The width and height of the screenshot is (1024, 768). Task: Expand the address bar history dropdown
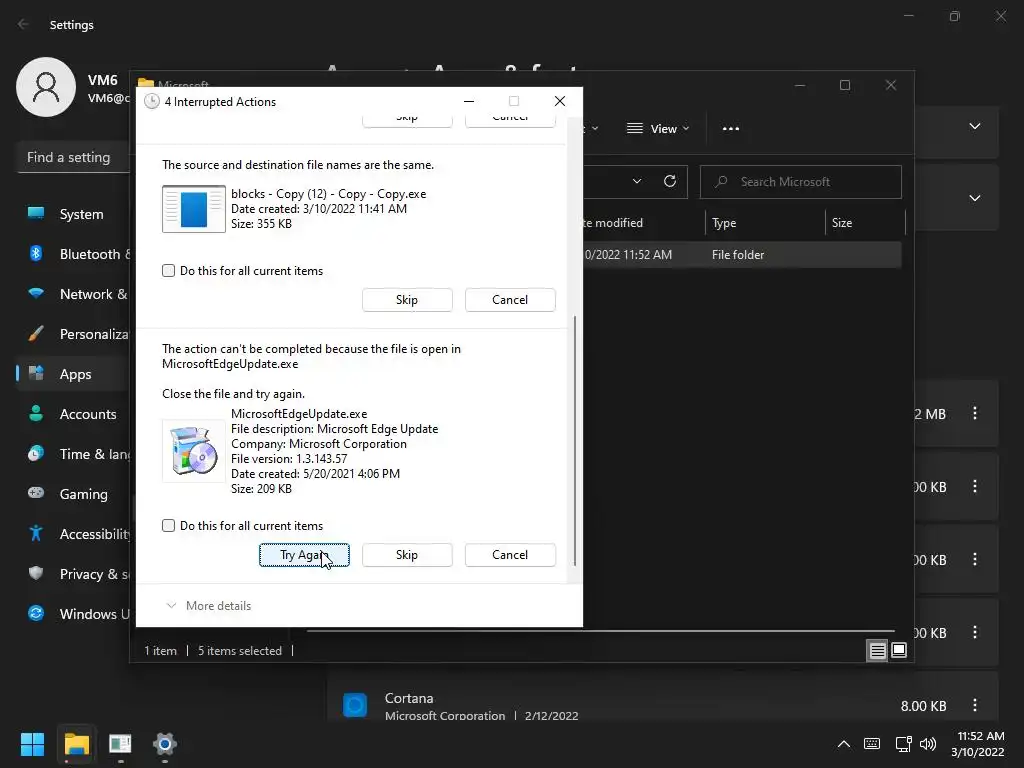[x=637, y=182]
